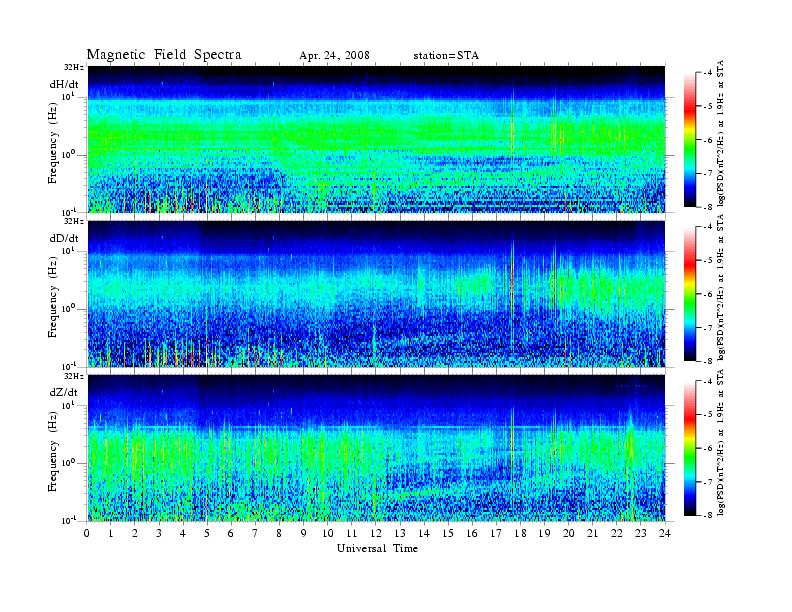Click the '-7' tick on dZ/dt color bar
792x612 pixels.
point(708,482)
